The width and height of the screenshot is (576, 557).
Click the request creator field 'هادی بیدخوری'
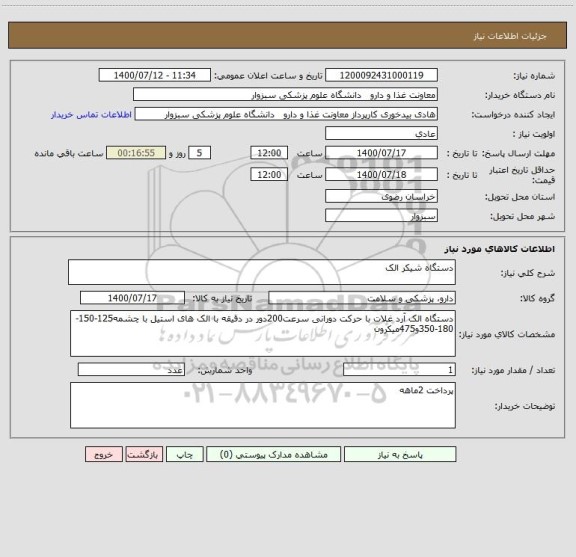[286, 114]
